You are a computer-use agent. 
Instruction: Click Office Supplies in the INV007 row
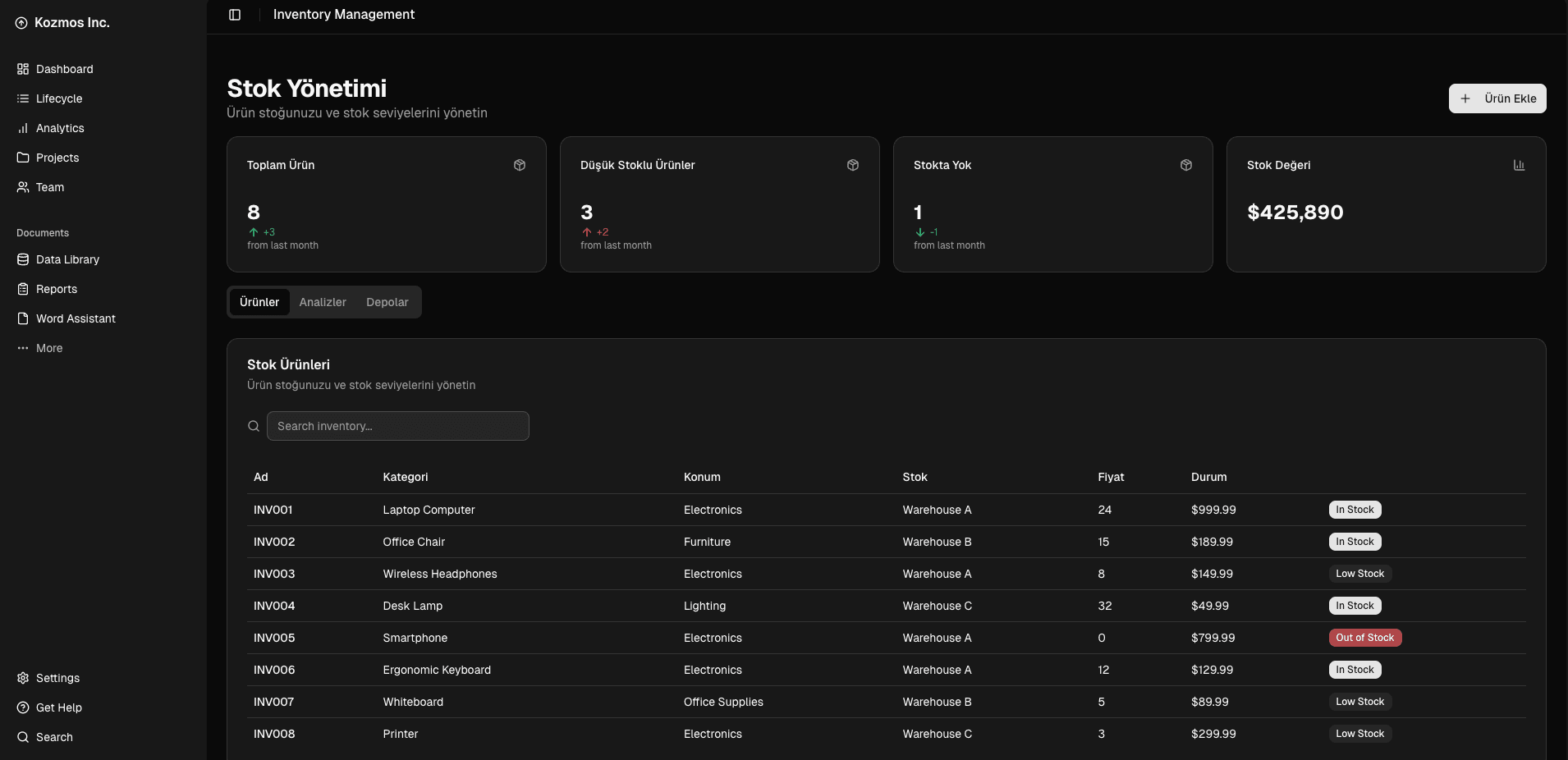723,702
